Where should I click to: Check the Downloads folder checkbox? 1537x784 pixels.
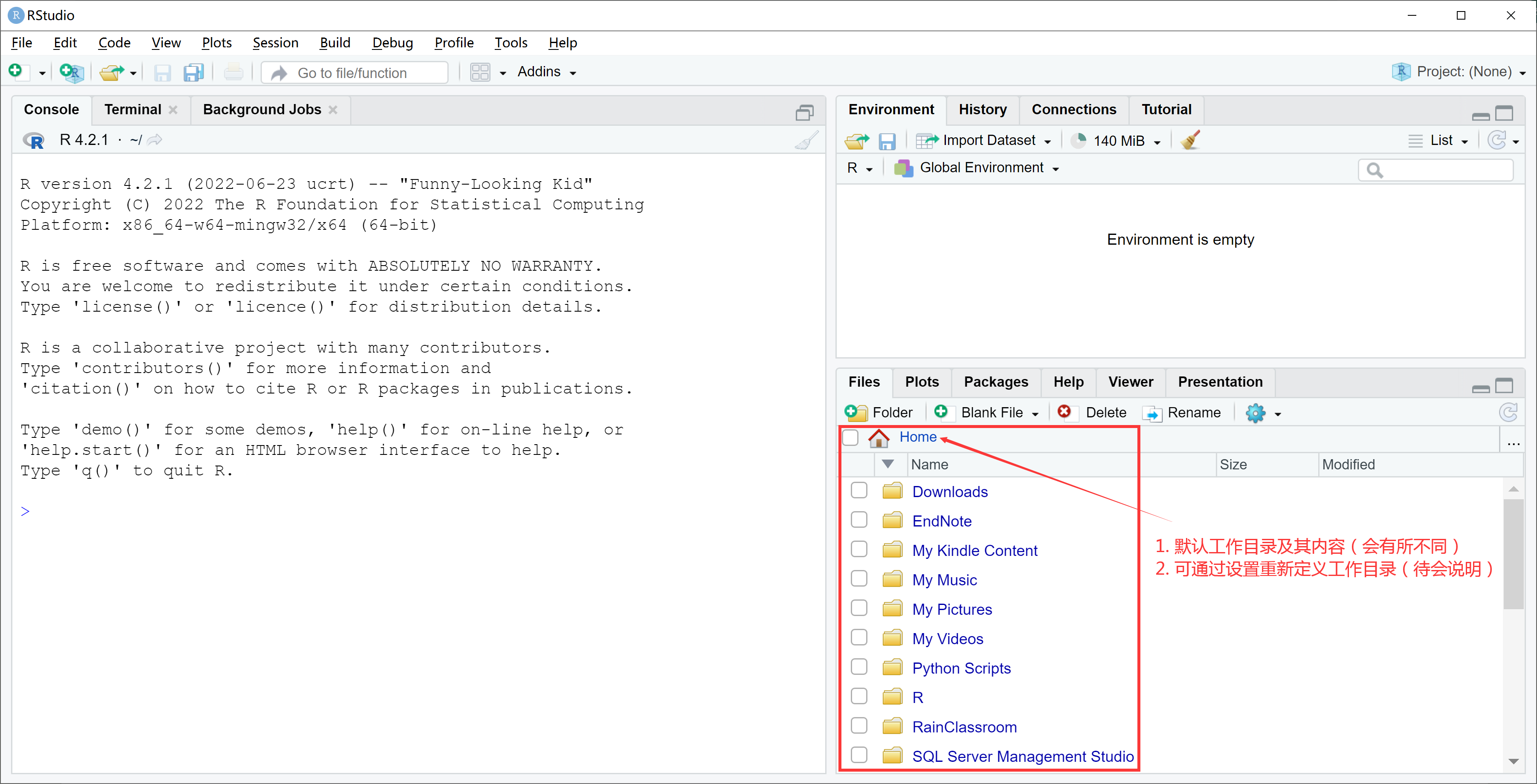click(x=858, y=490)
